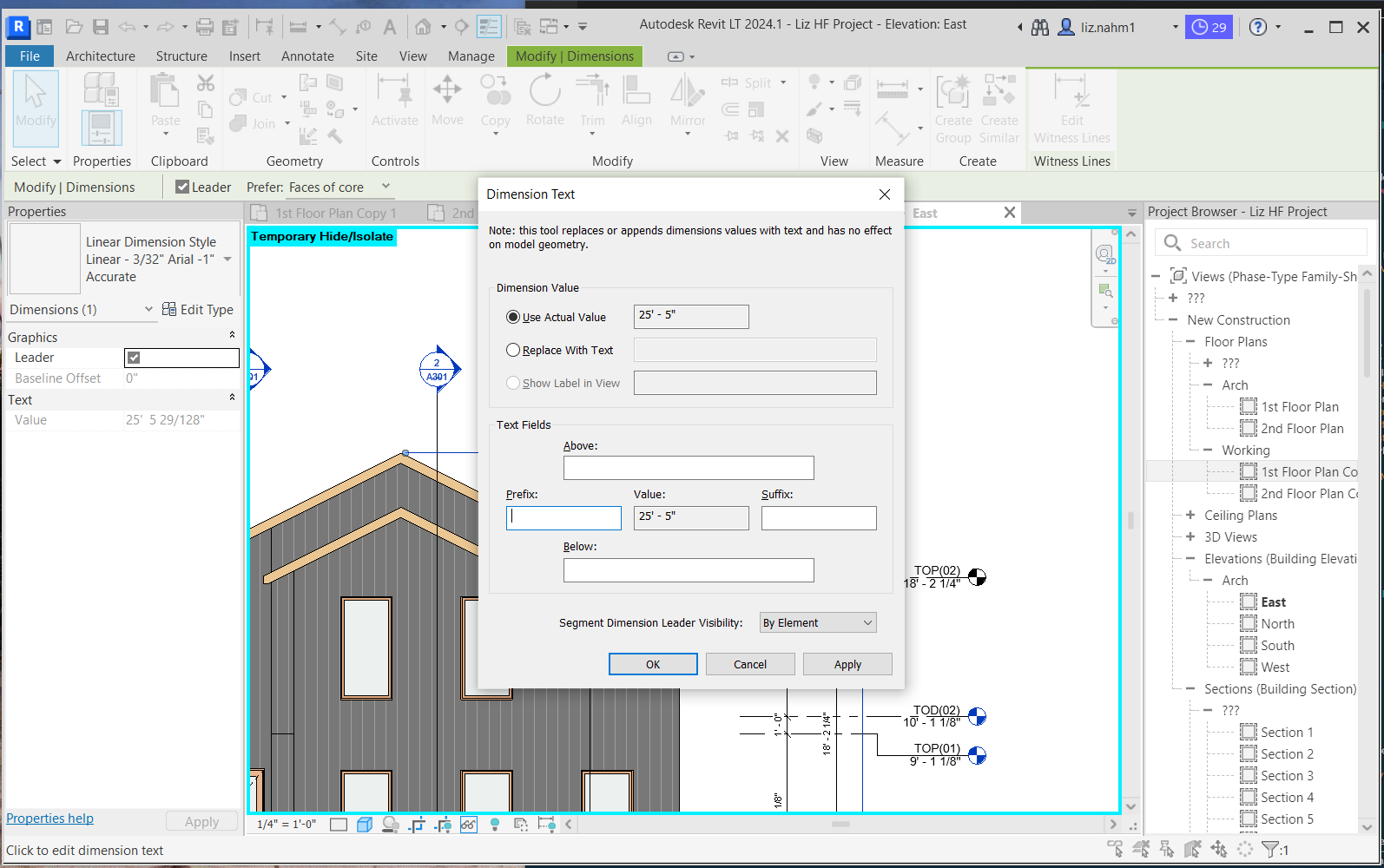Click the Align tool icon
1384x868 pixels.
click(636, 90)
